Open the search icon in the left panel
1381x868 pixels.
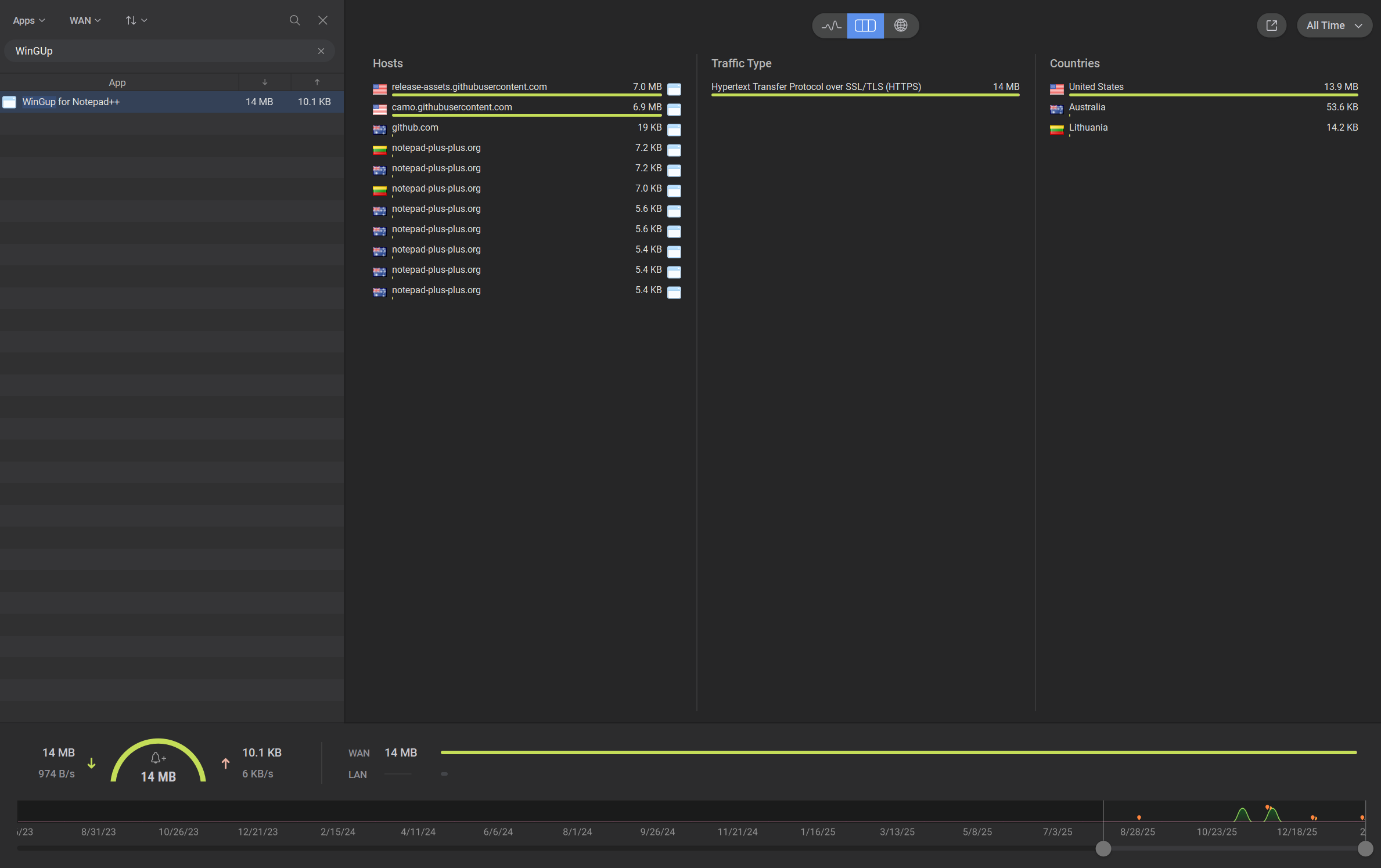(294, 20)
